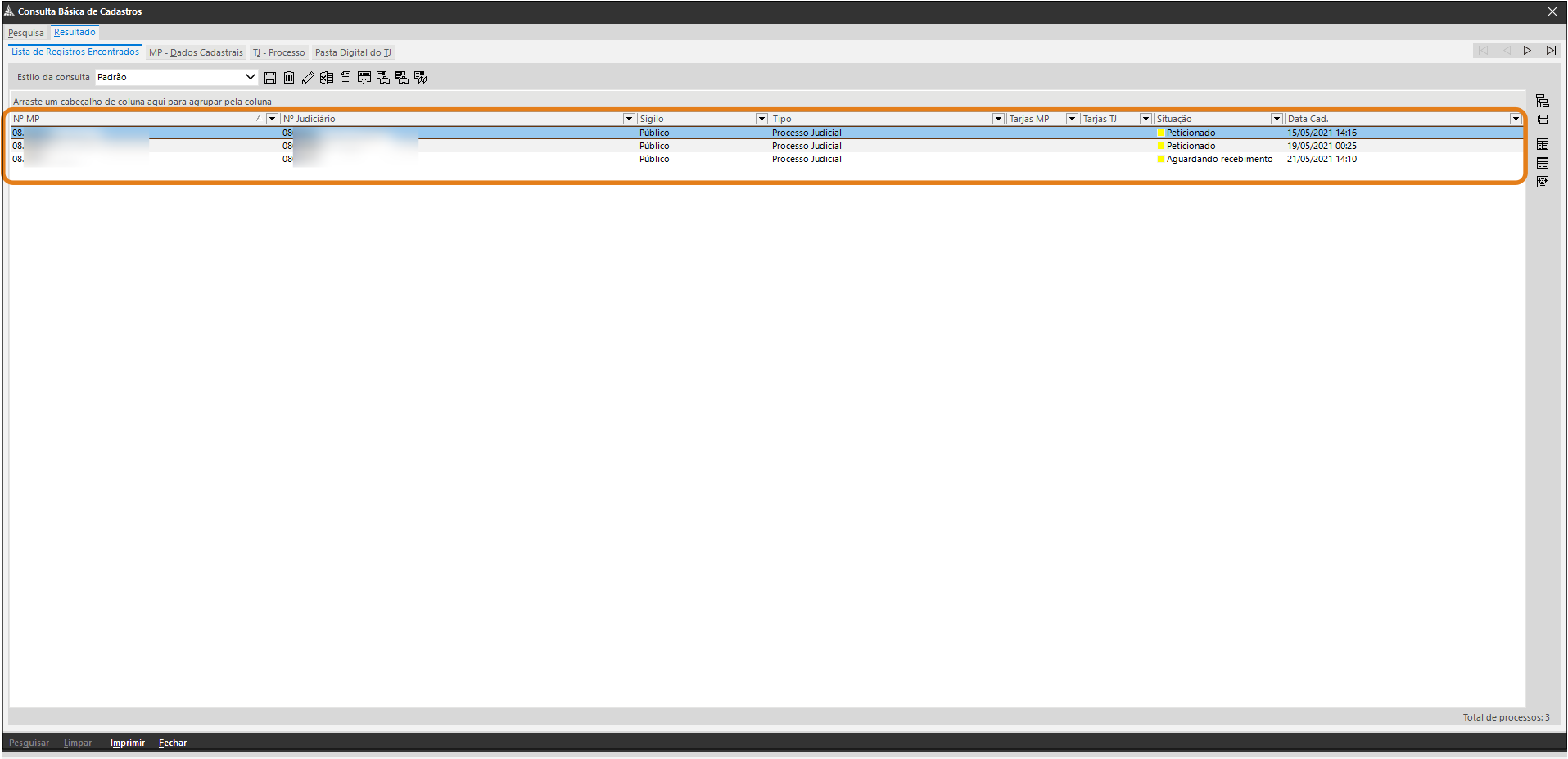
Task: Click the yellow status marker in the 15/05/2021 row
Action: 1160,133
